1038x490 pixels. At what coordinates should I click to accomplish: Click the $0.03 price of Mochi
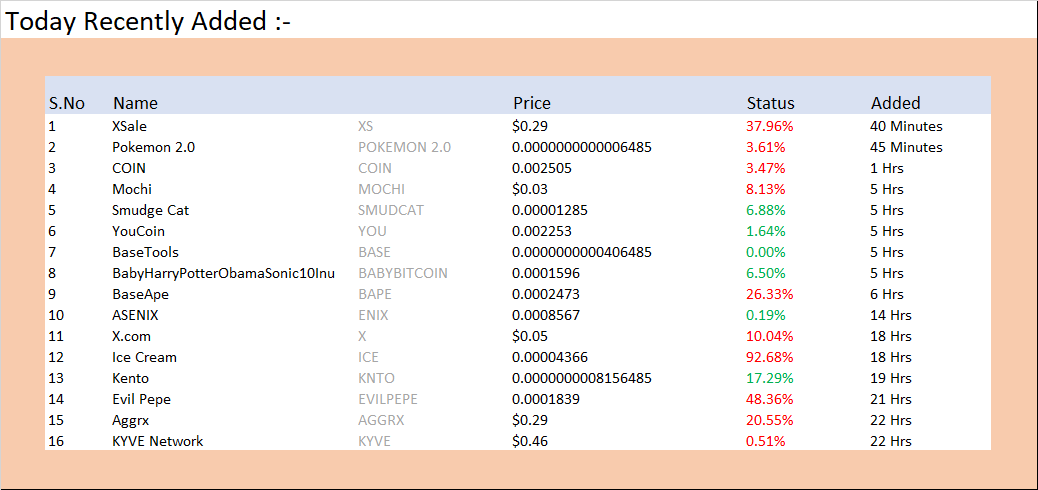[530, 189]
